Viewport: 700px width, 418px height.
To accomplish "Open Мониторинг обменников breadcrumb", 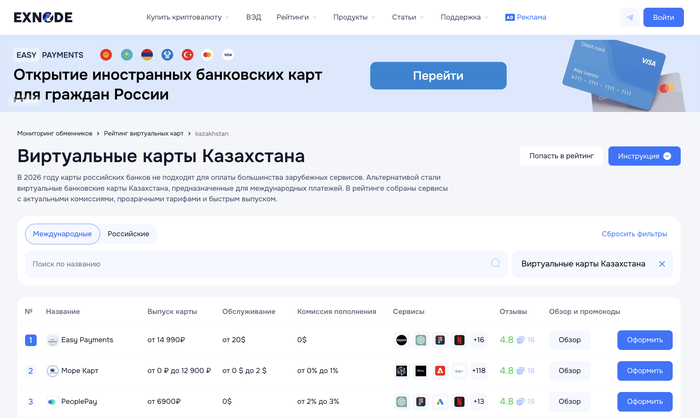I will pyautogui.click(x=54, y=134).
